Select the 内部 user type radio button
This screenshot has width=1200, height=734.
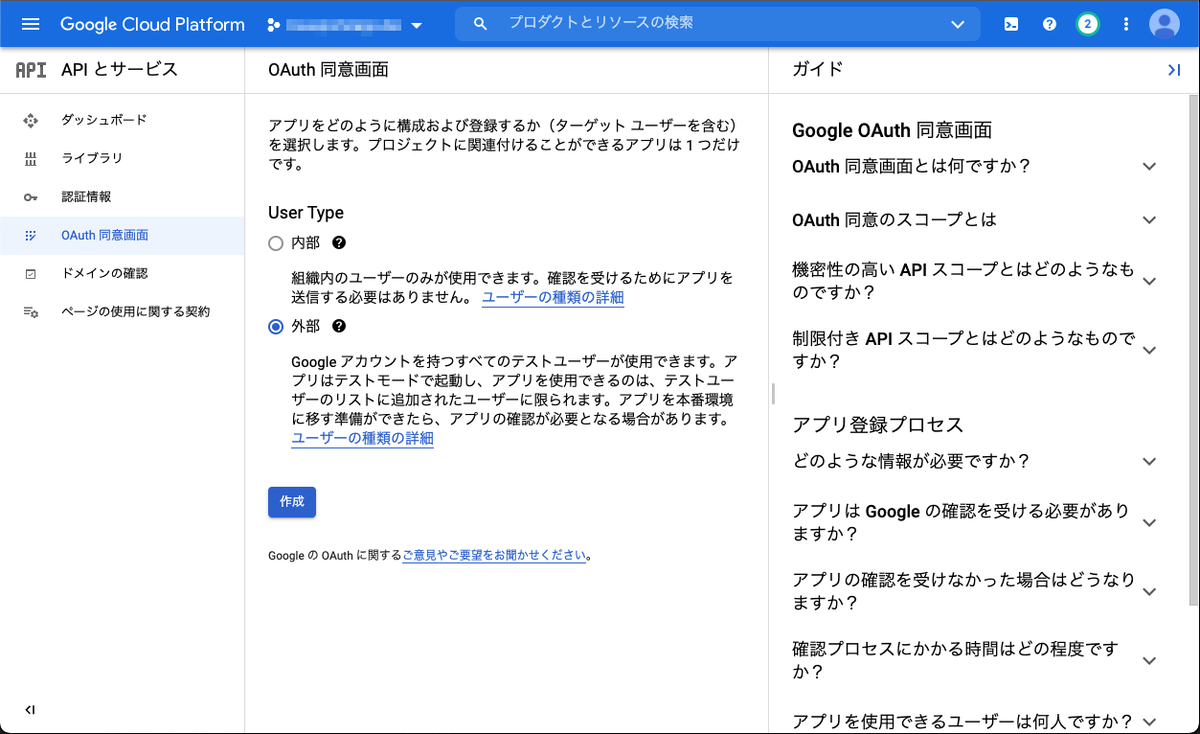pyautogui.click(x=276, y=243)
